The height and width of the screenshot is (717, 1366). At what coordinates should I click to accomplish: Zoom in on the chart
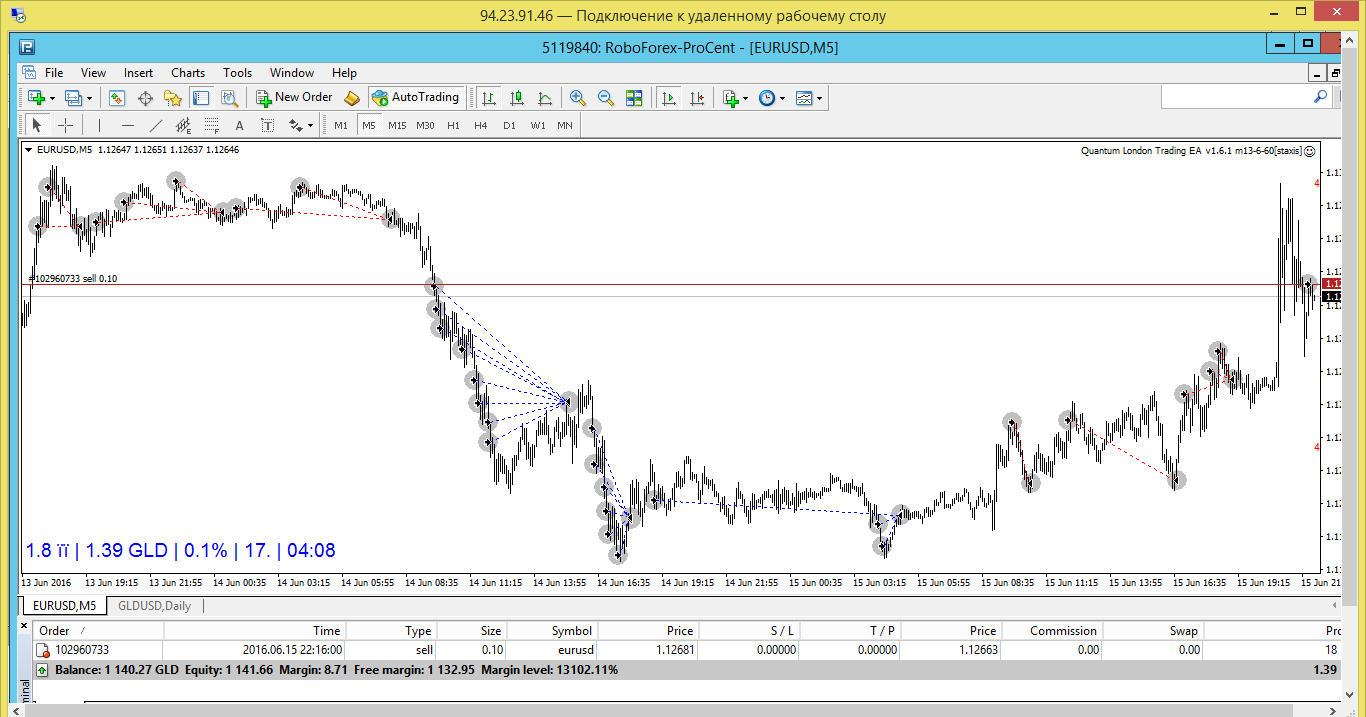(x=578, y=98)
